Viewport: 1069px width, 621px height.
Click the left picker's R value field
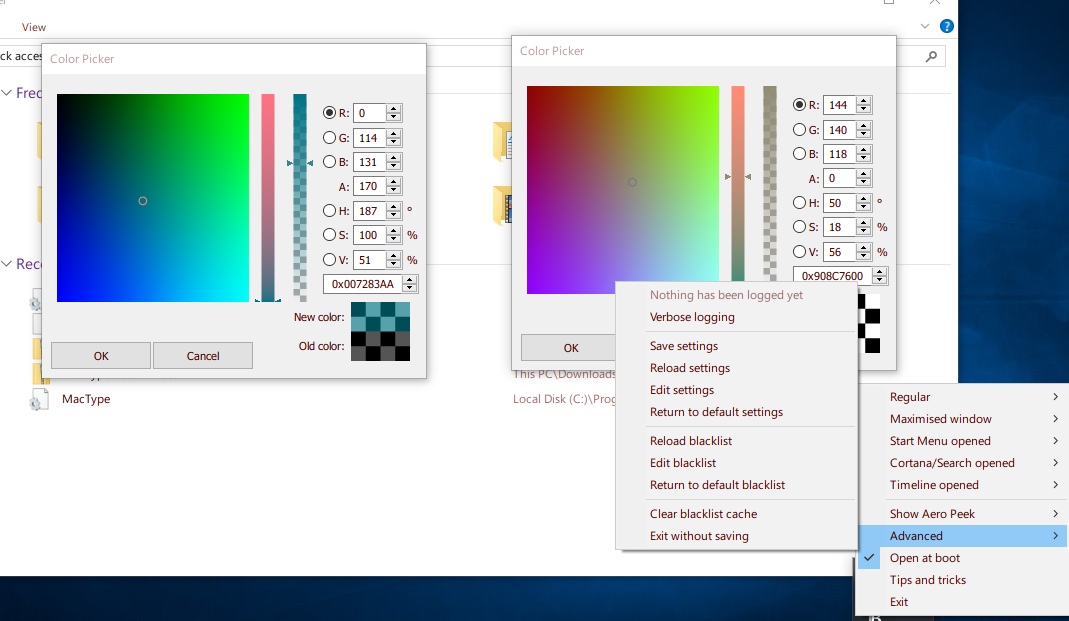click(x=370, y=113)
